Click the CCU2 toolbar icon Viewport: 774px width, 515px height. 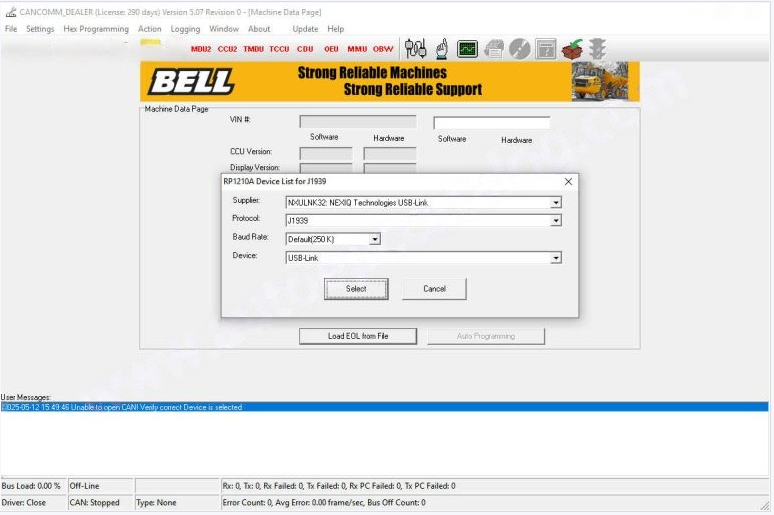pos(227,49)
